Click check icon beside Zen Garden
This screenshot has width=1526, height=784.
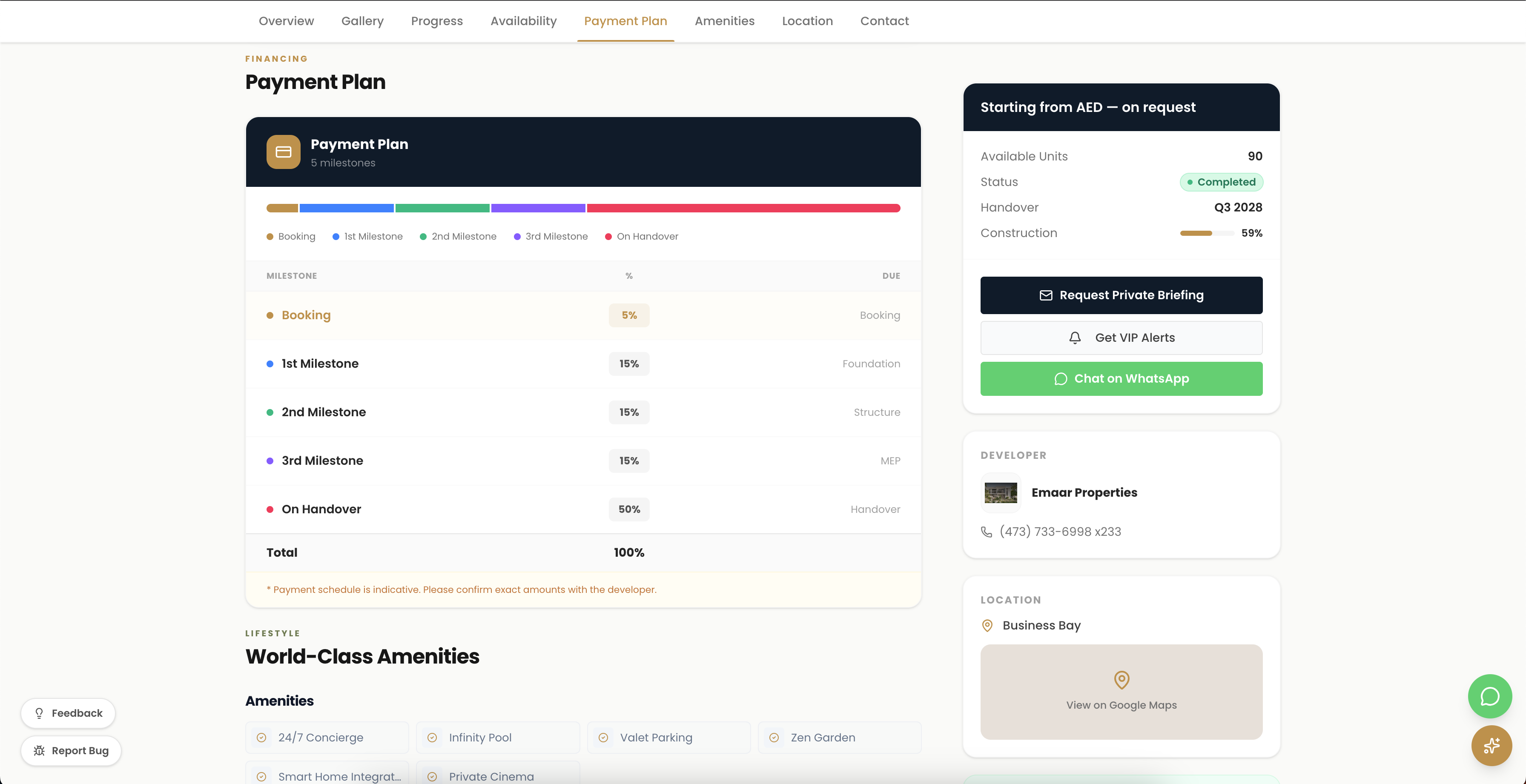pos(774,738)
